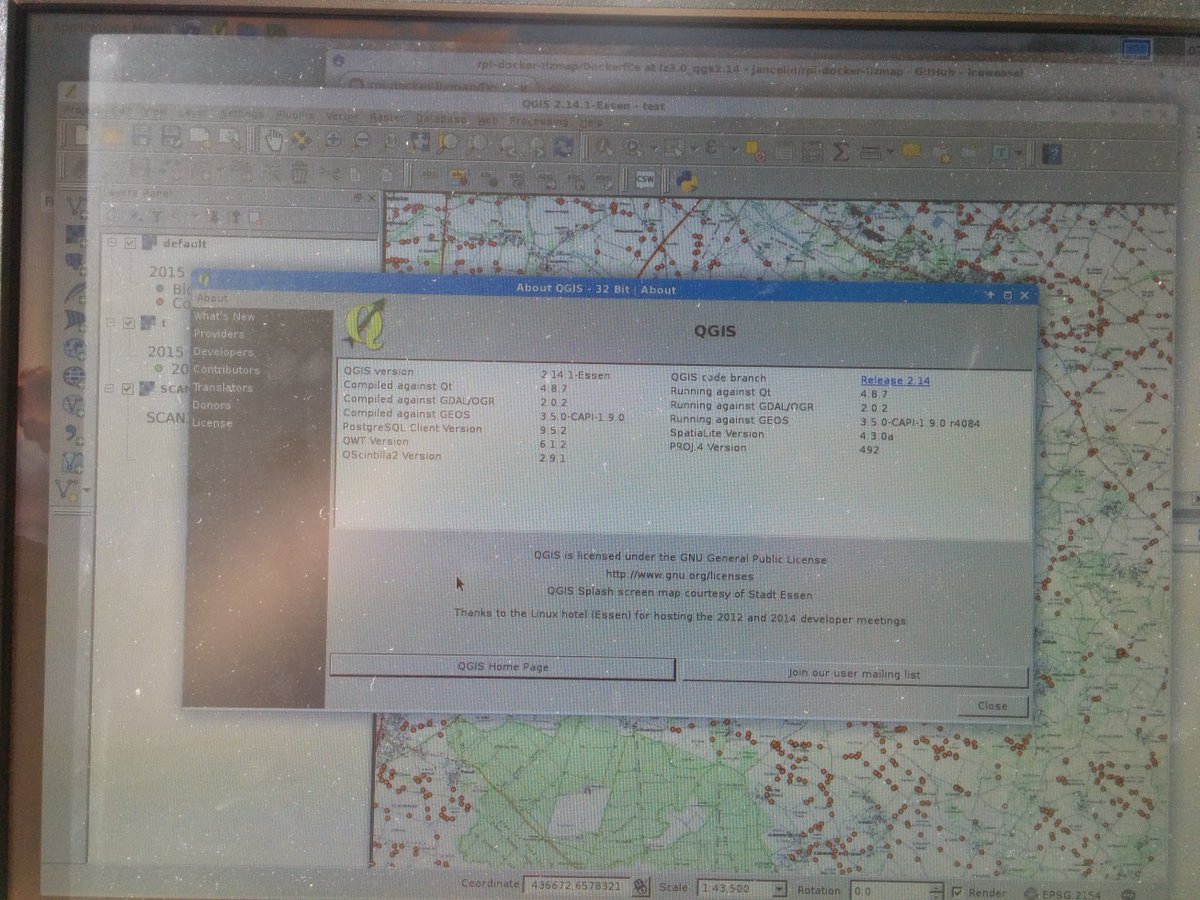Click the CSW MetaSearch catalog icon
Screen dimensions: 1200x900
[643, 180]
